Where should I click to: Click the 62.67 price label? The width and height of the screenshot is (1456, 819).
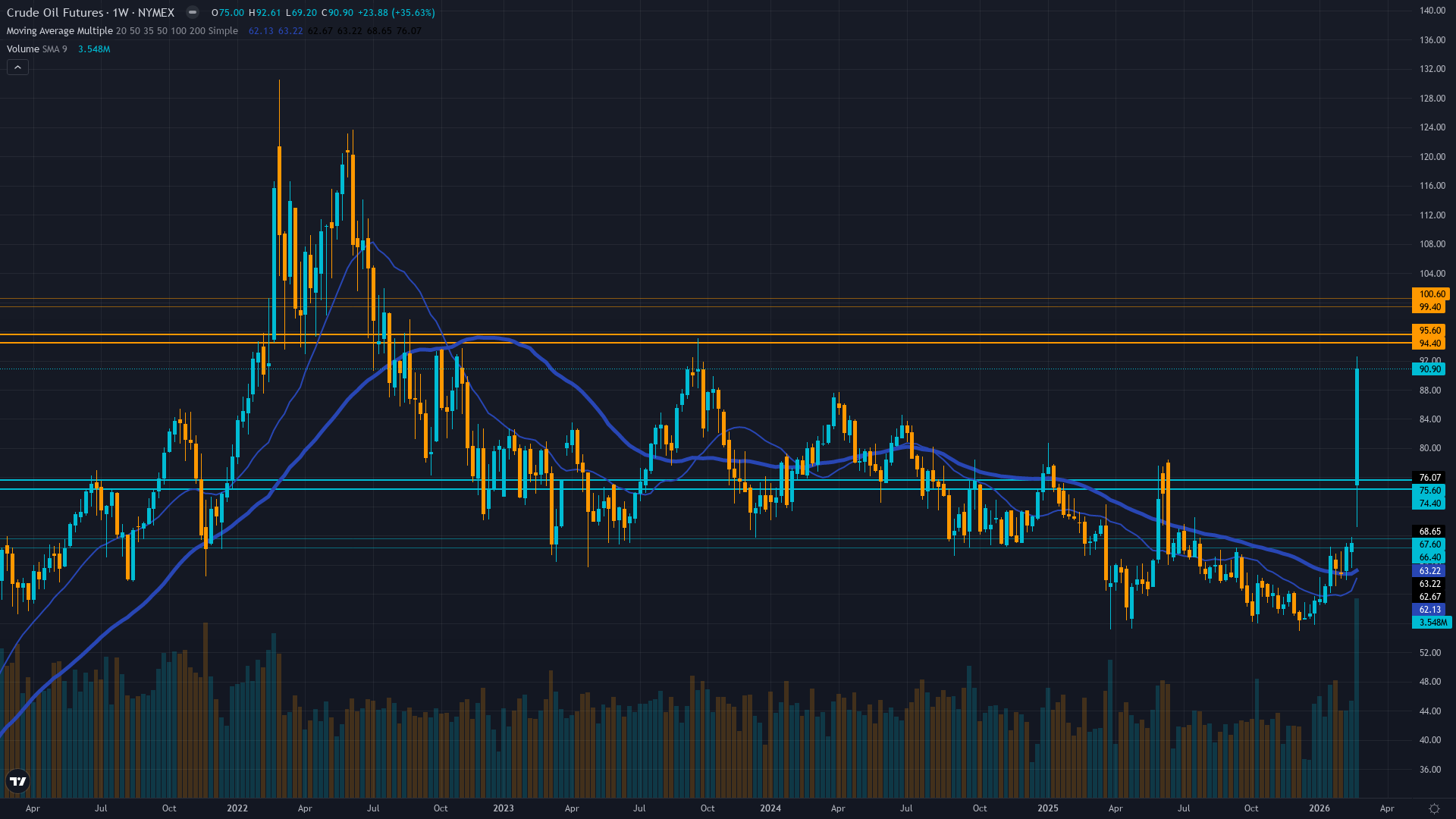click(x=1429, y=597)
